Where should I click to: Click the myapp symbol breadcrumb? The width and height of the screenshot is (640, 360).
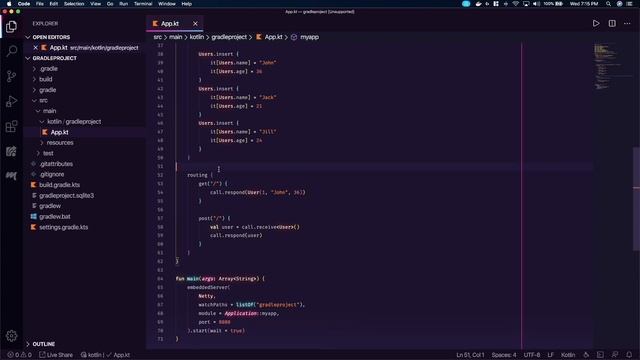(x=309, y=37)
